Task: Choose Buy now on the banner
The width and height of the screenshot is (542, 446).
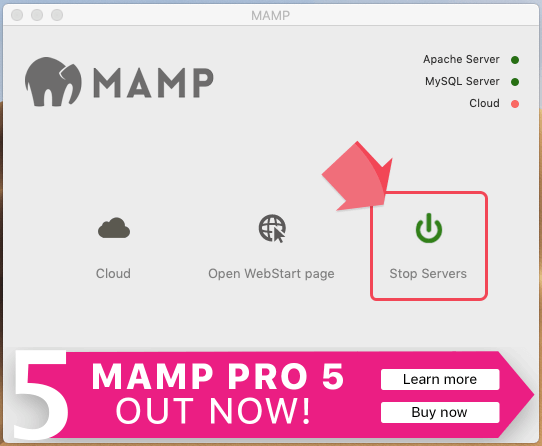Action: 440,412
